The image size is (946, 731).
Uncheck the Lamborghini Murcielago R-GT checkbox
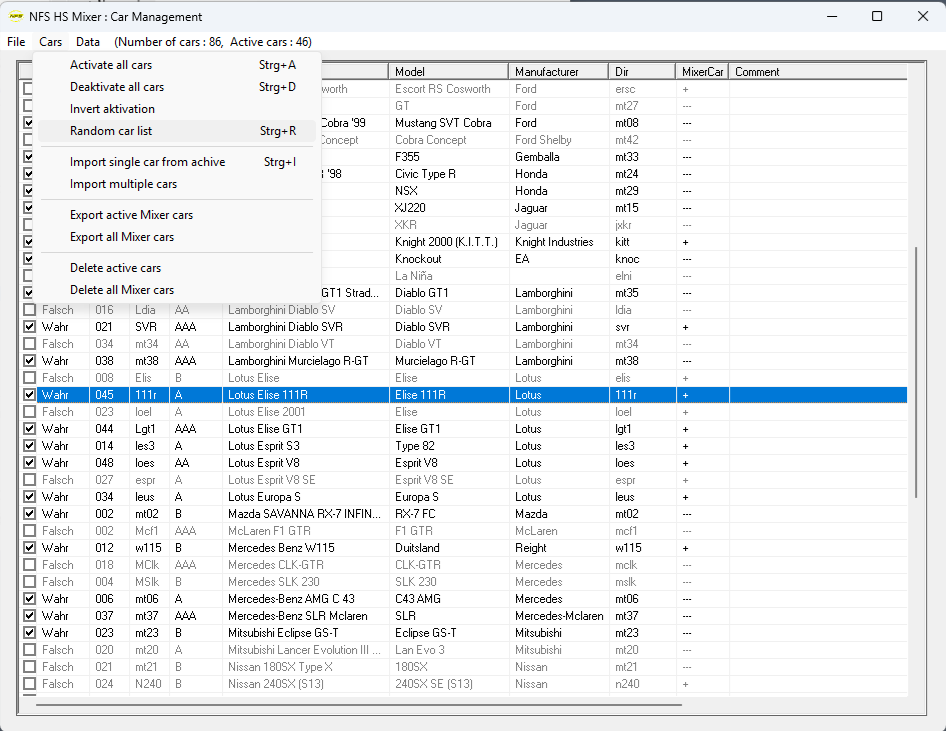(29, 361)
